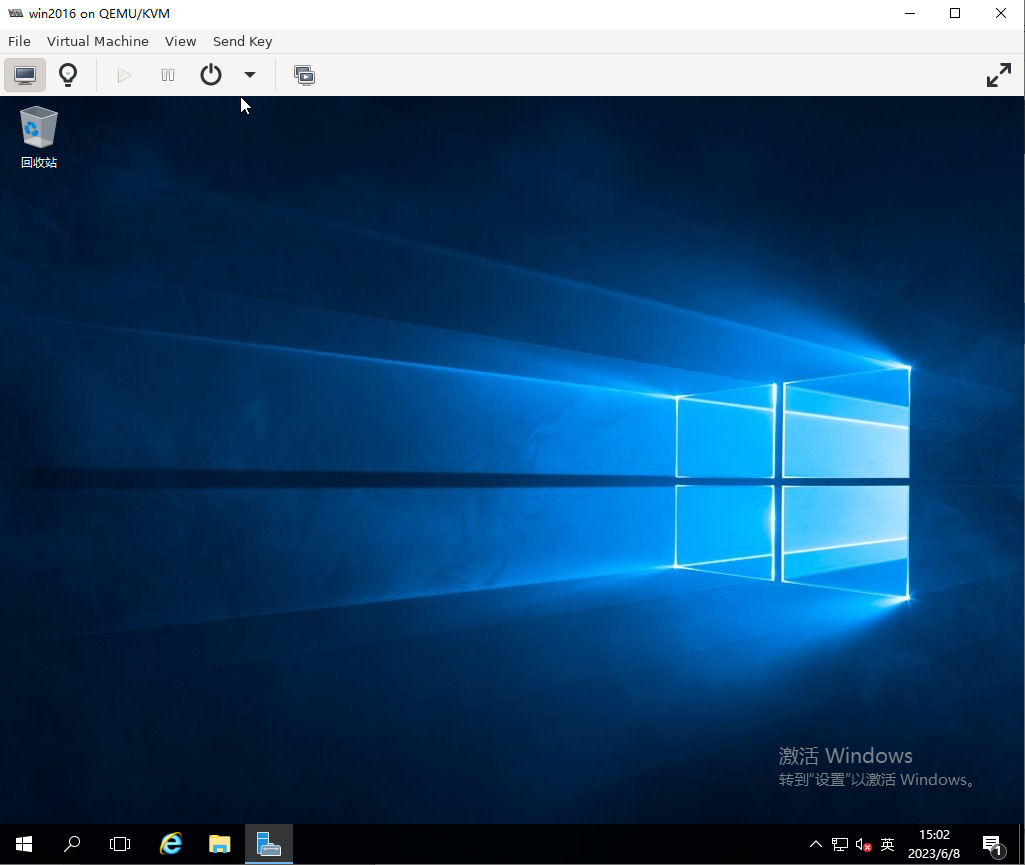Open the Virtual Machine menu
Screen dimensions: 1025x865
[98, 41]
